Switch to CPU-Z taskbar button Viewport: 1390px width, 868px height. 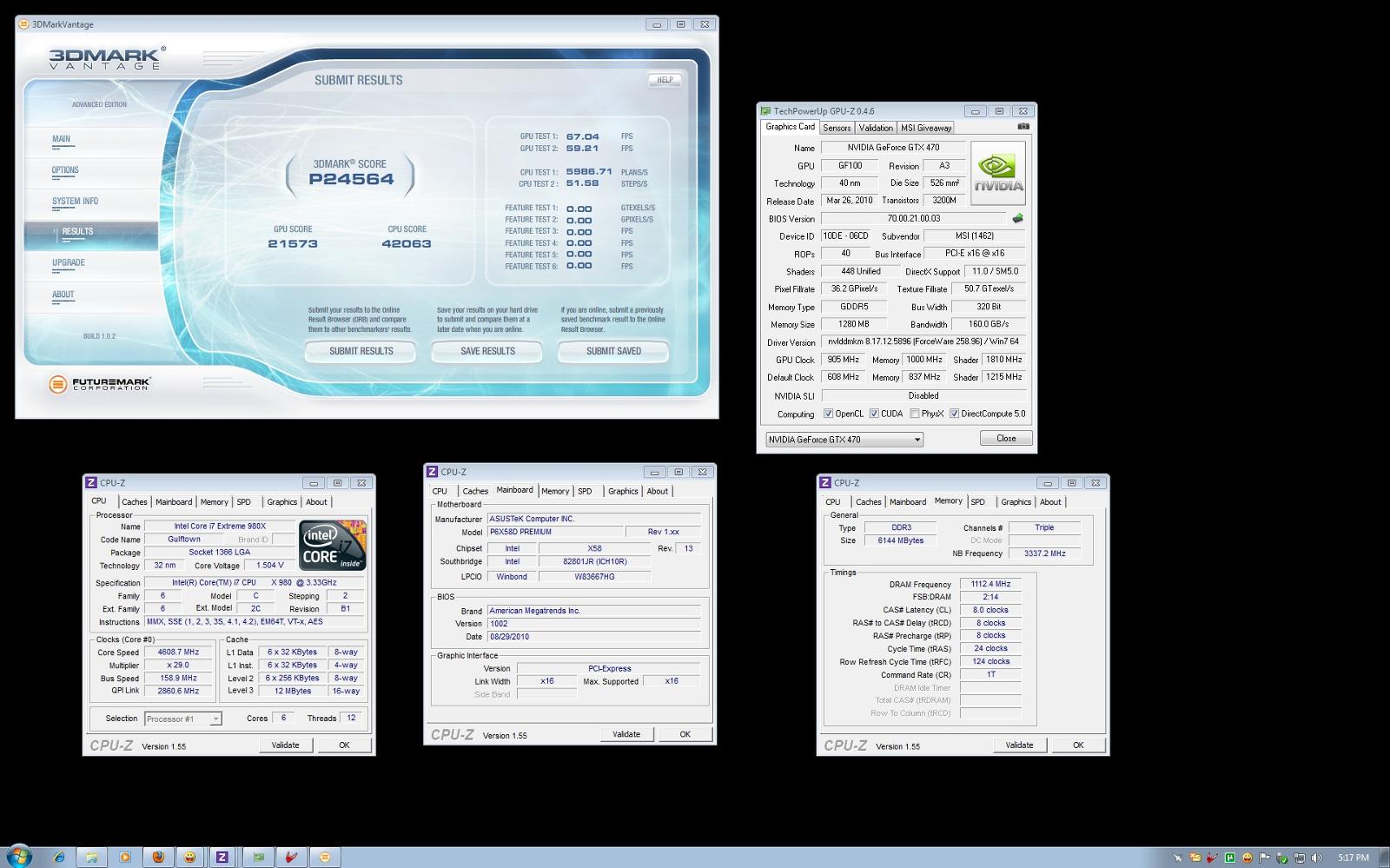[222, 858]
